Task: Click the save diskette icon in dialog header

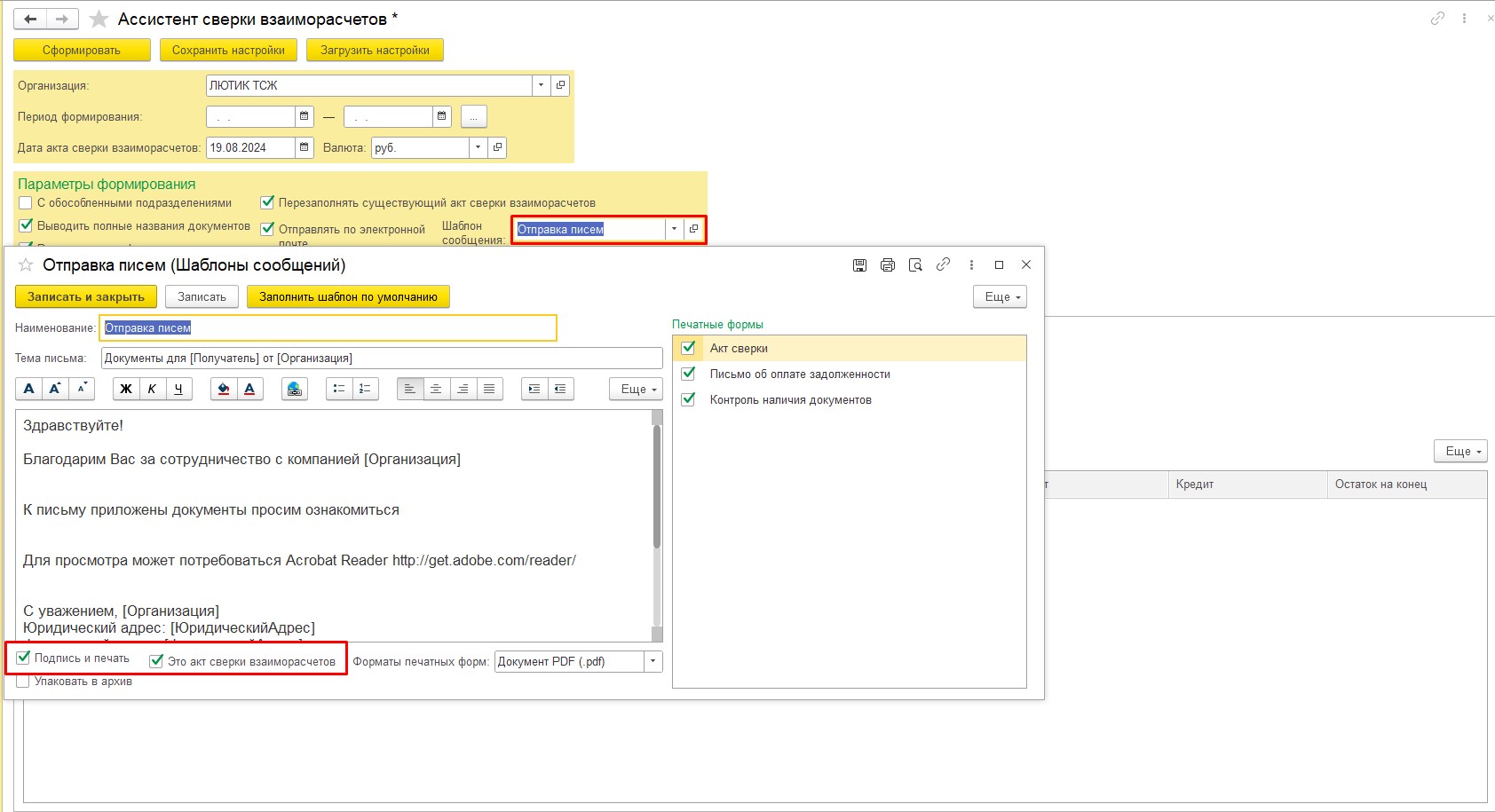Action: pyautogui.click(x=859, y=265)
